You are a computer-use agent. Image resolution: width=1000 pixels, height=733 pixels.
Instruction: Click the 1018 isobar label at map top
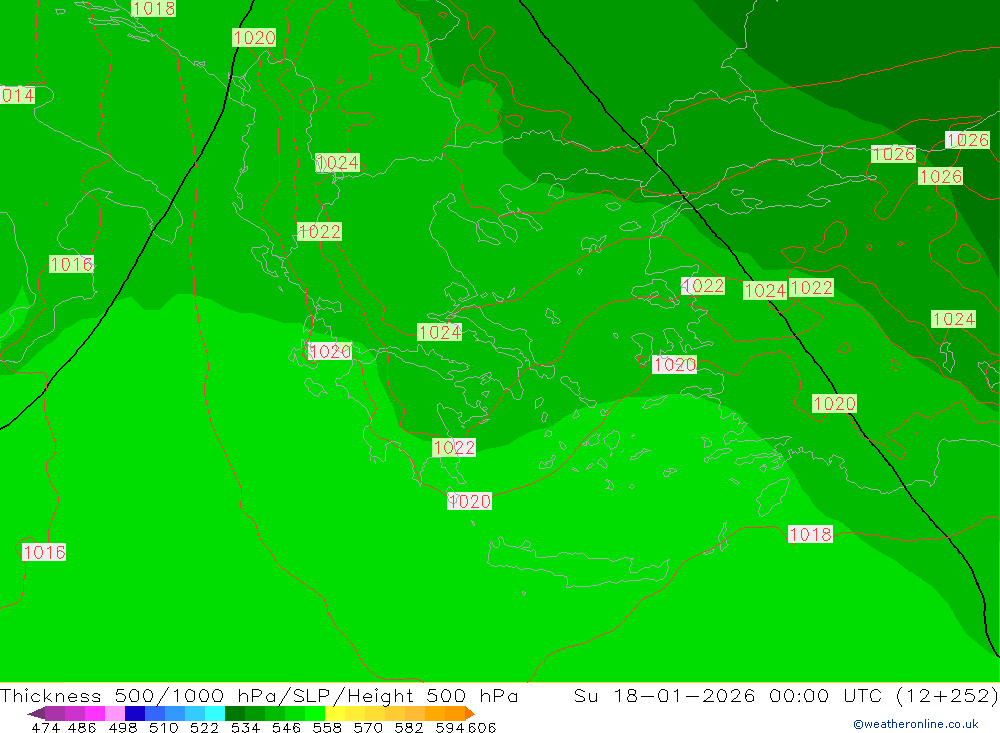154,8
